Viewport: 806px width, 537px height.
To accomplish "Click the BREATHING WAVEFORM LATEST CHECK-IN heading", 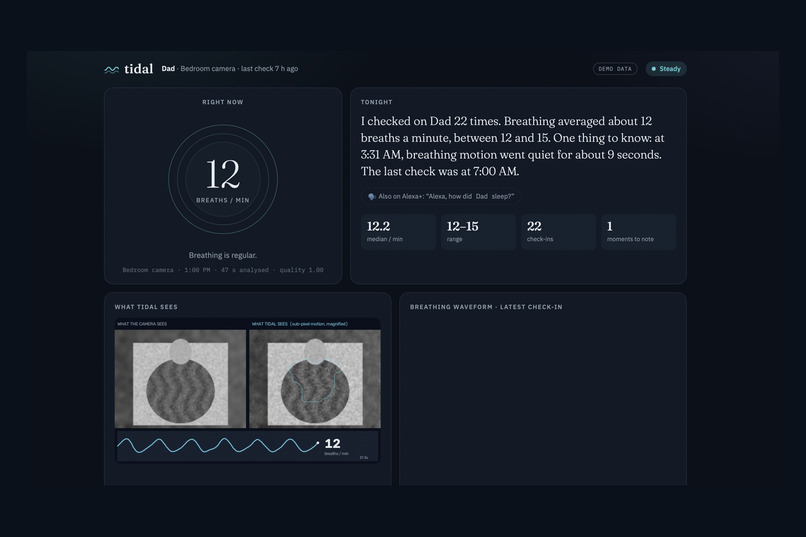I will click(x=486, y=307).
